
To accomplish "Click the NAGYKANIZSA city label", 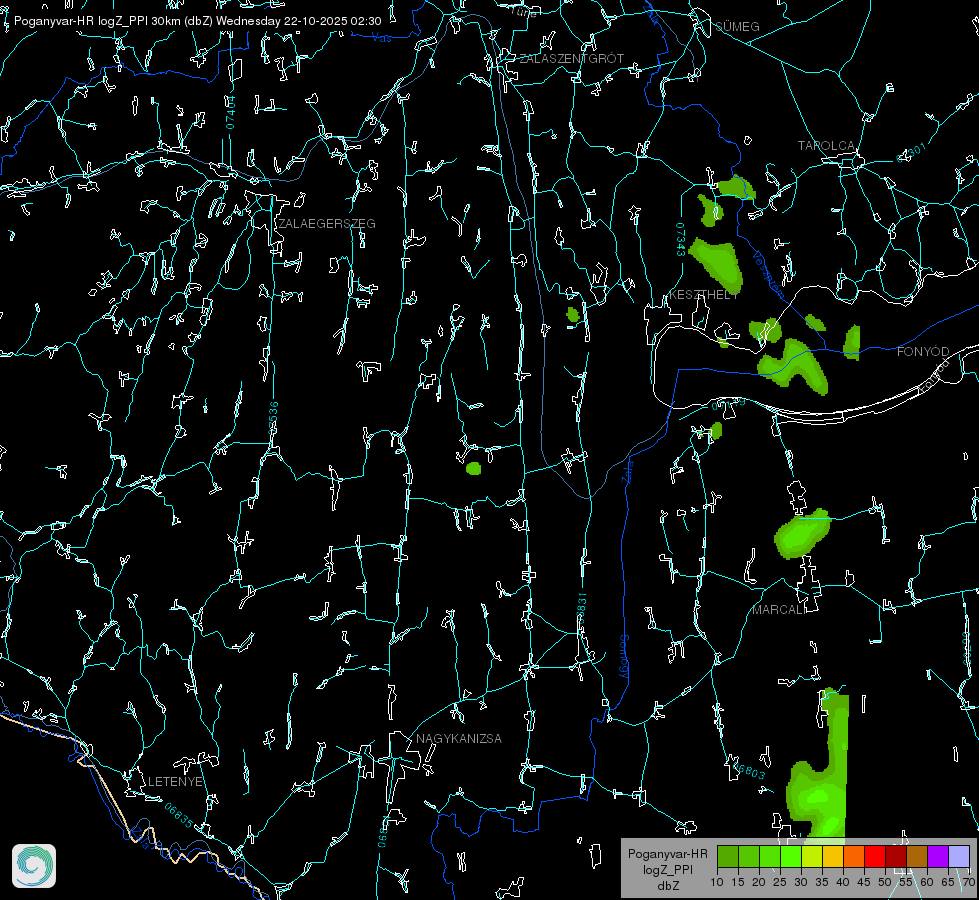I will pyautogui.click(x=459, y=739).
